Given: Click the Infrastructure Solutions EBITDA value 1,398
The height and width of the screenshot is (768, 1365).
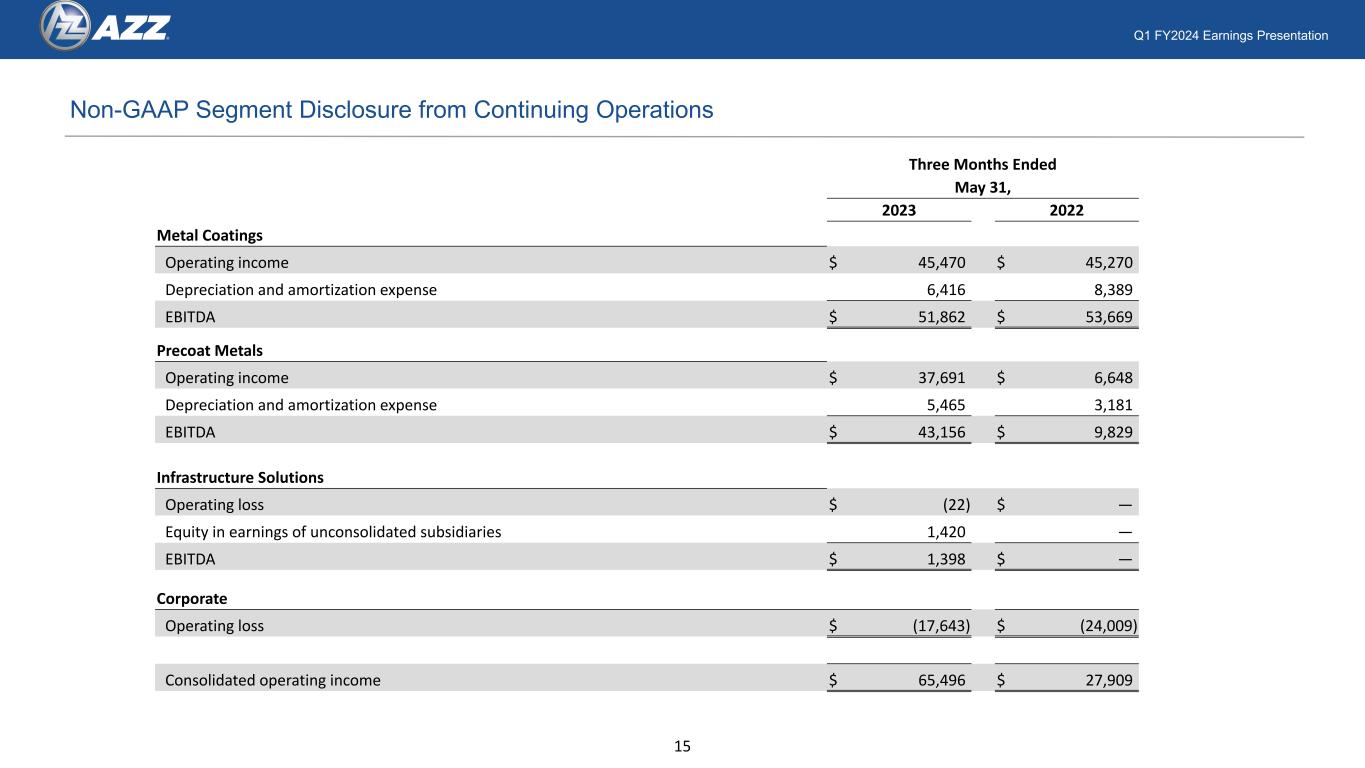Looking at the screenshot, I should [946, 559].
